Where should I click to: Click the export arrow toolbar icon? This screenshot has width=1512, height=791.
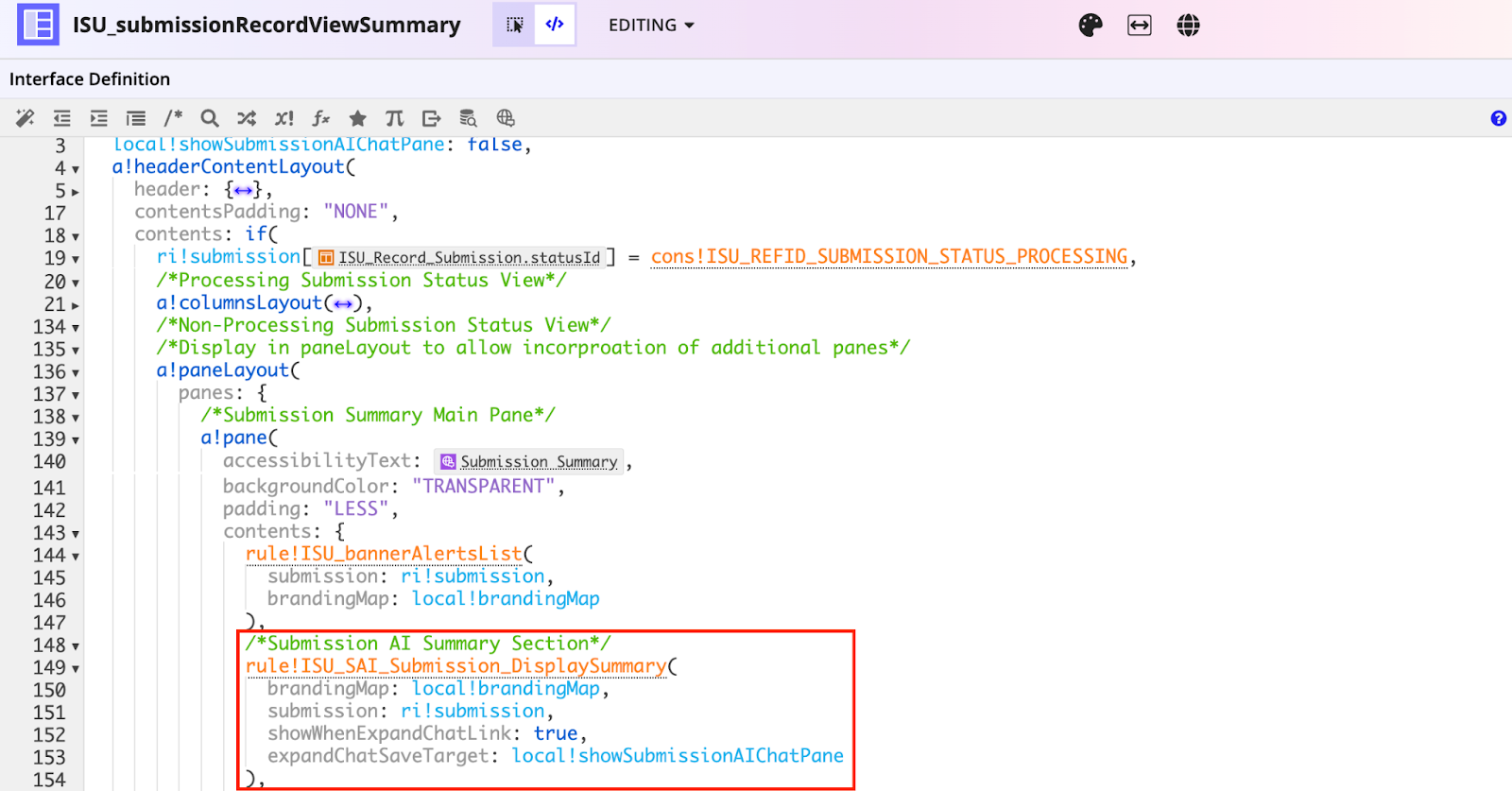pyautogui.click(x=432, y=118)
